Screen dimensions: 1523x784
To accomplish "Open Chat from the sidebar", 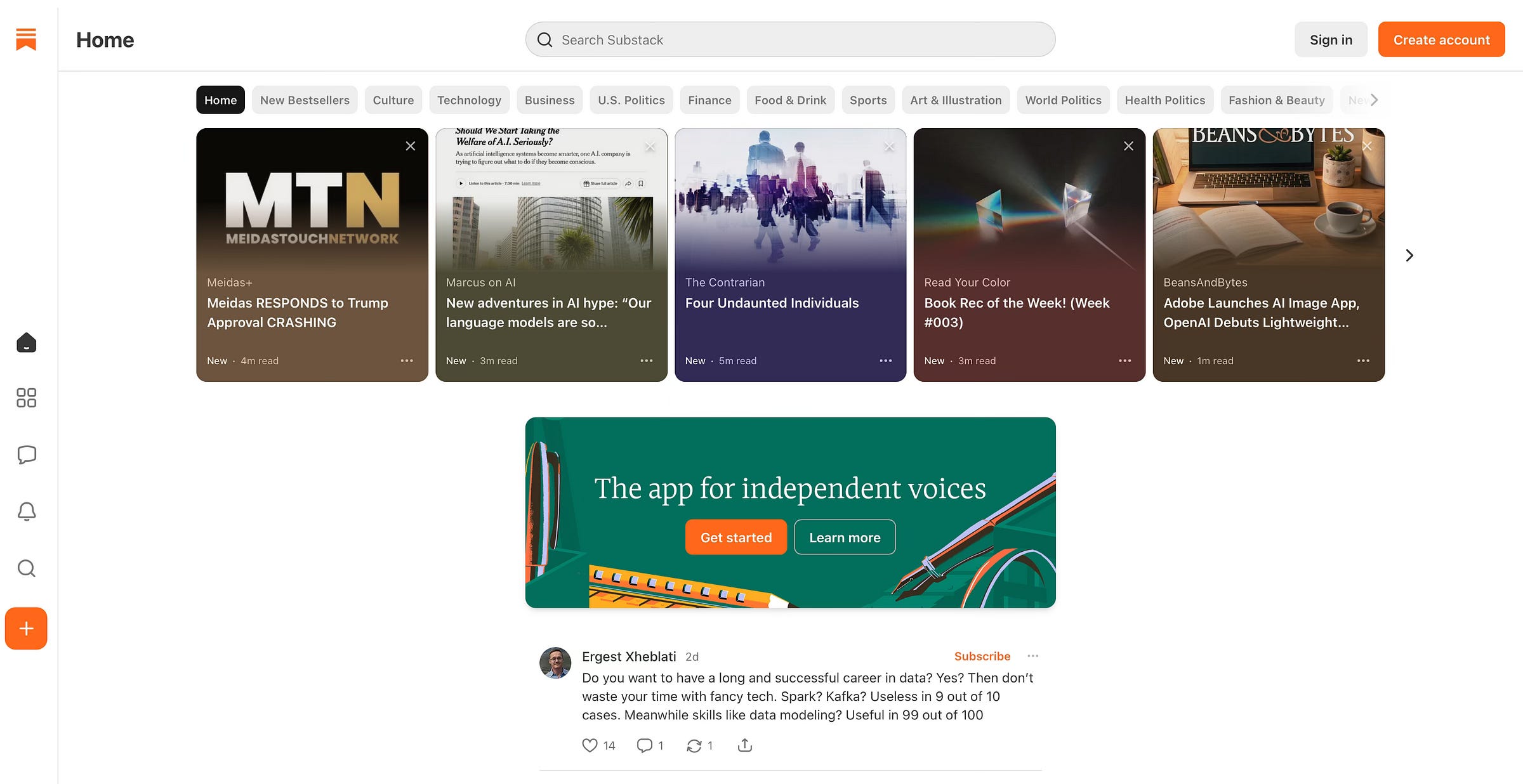I will pyautogui.click(x=26, y=455).
